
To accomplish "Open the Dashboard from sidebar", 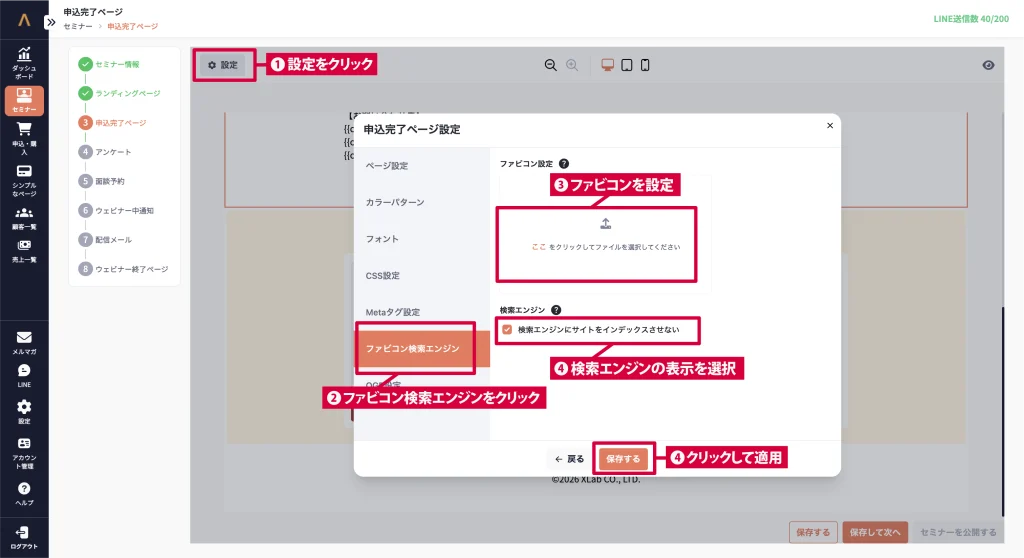I will (24, 61).
